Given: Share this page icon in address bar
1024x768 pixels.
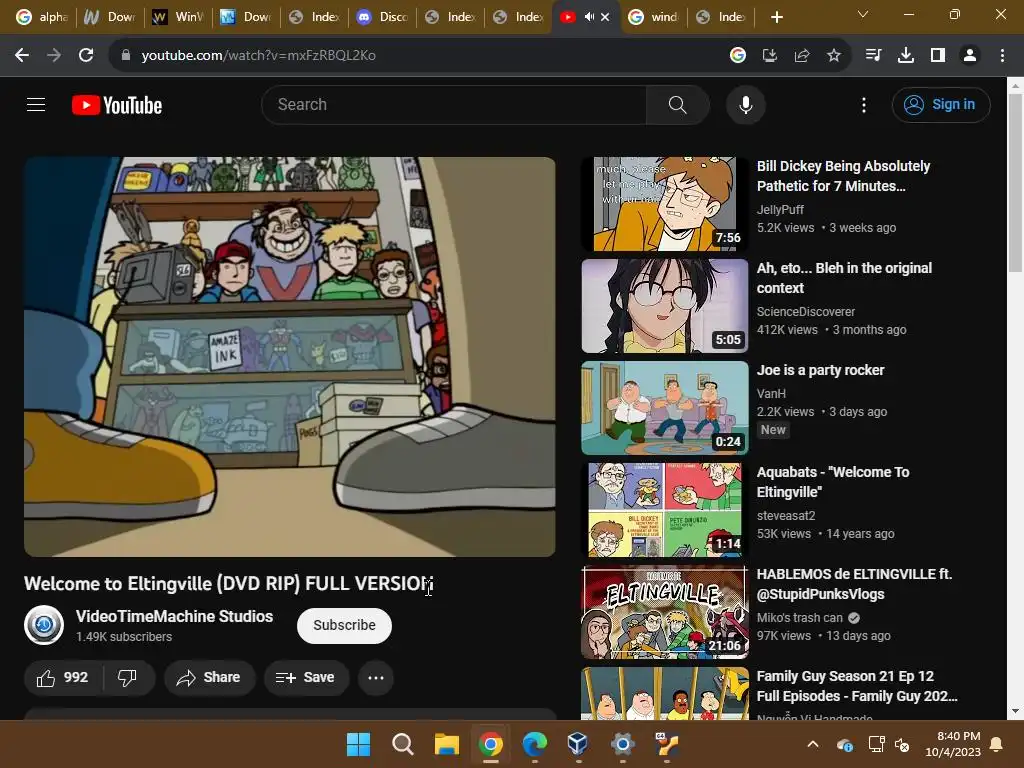Looking at the screenshot, I should [802, 56].
